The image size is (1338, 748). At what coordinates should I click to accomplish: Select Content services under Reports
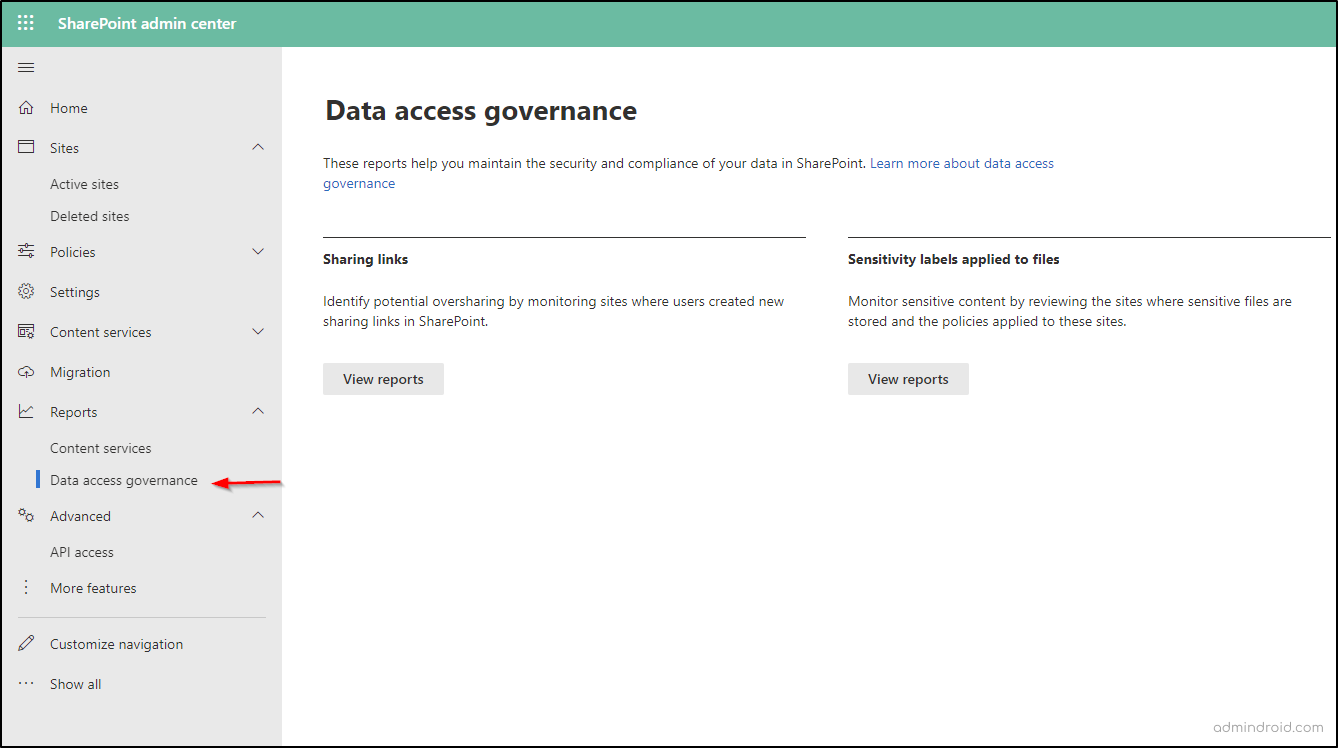(x=101, y=448)
